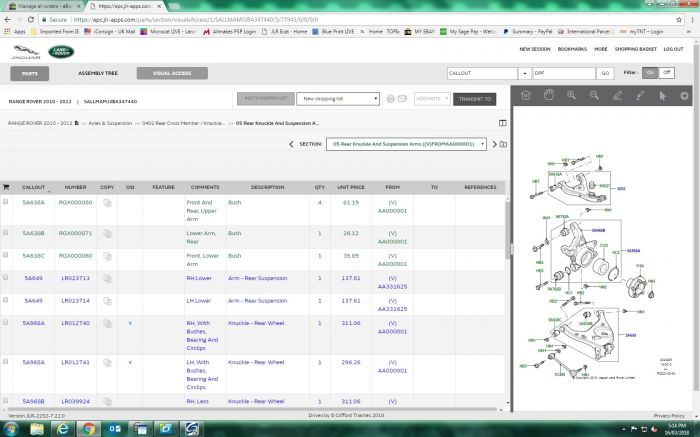Open File Explorer from the taskbar
This screenshot has height=437, width=700.
point(38,429)
